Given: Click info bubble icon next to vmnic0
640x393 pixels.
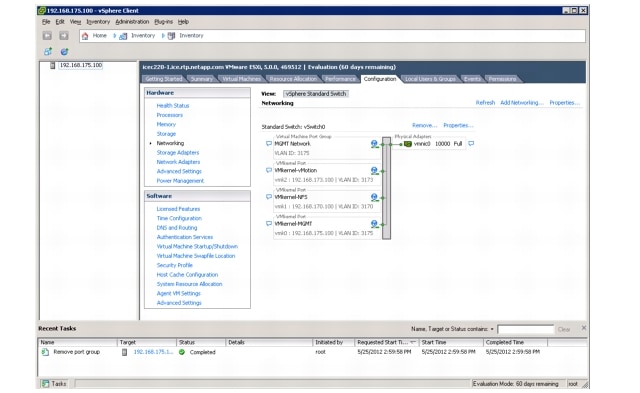Looking at the screenshot, I should pos(471,144).
